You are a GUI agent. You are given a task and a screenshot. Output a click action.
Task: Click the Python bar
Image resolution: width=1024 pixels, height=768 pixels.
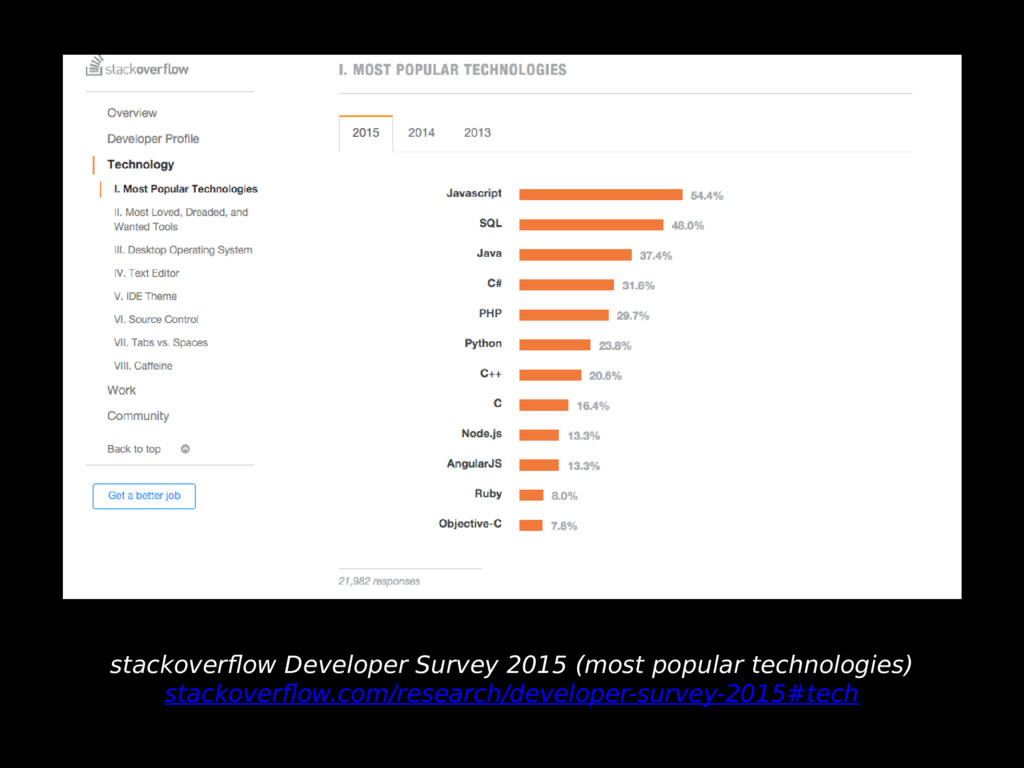pos(554,345)
